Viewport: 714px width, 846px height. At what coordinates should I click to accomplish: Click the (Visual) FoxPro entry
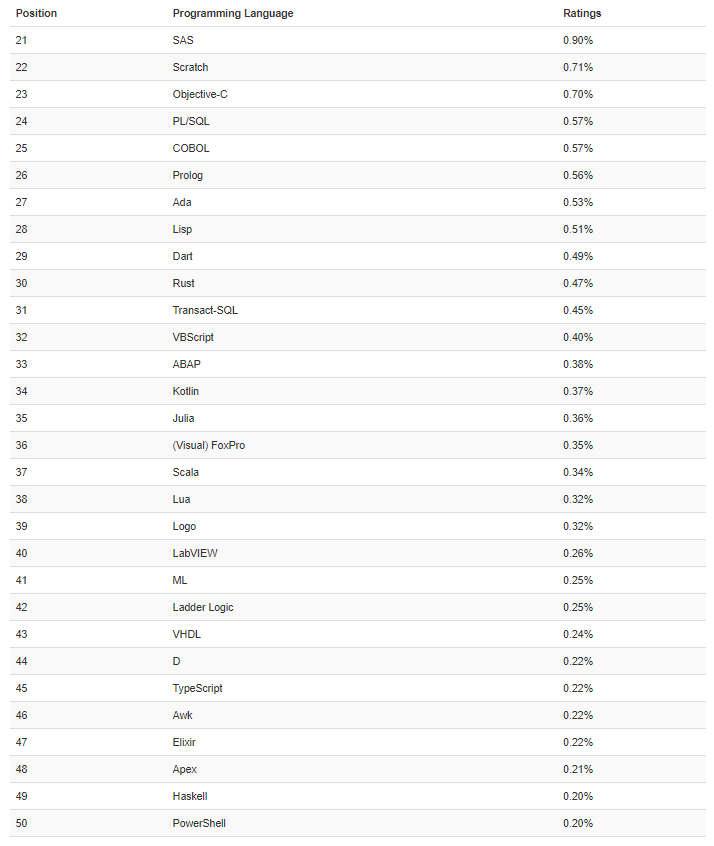click(x=208, y=445)
